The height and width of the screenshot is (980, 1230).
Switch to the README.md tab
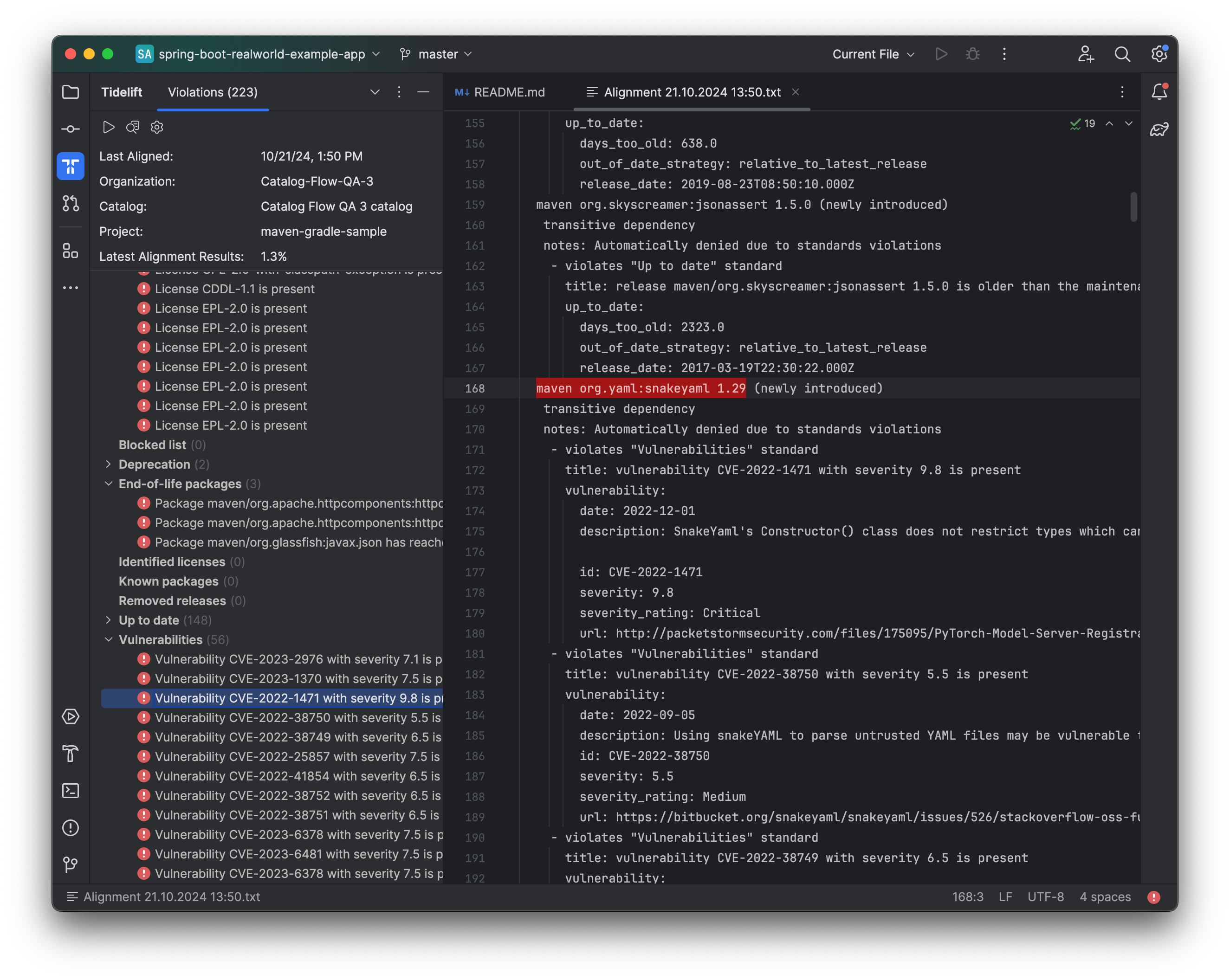pyautogui.click(x=500, y=92)
